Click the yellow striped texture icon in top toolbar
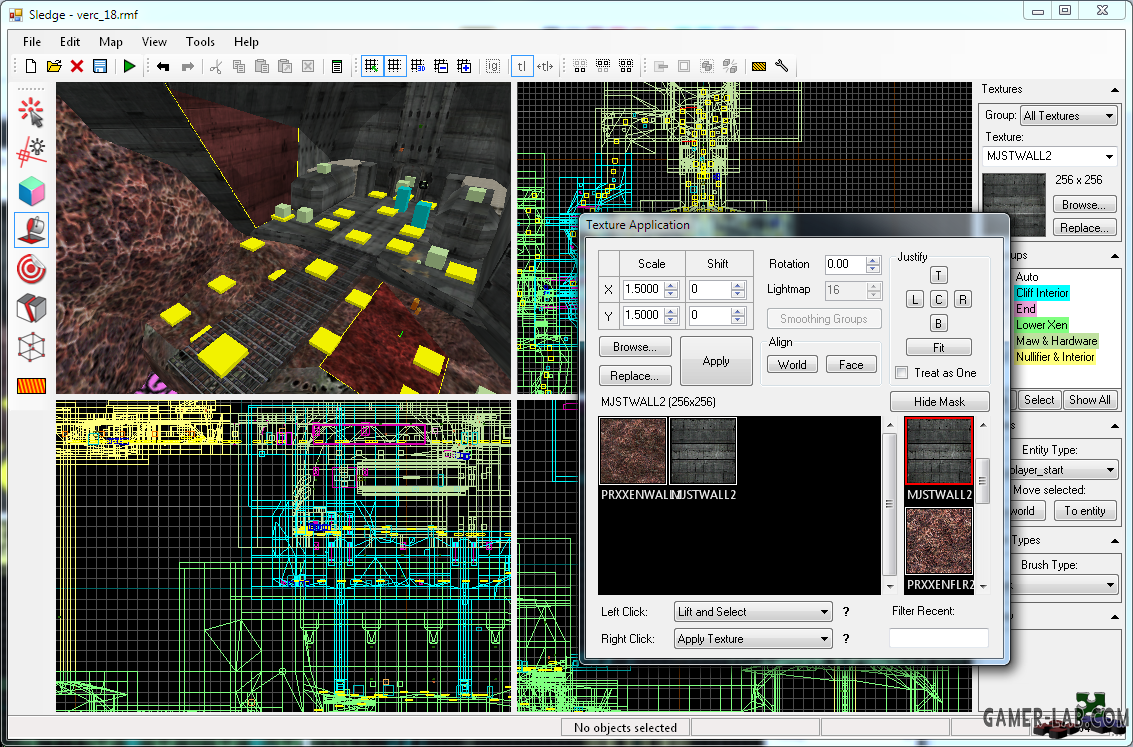The height and width of the screenshot is (747, 1133). pyautogui.click(x=758, y=66)
